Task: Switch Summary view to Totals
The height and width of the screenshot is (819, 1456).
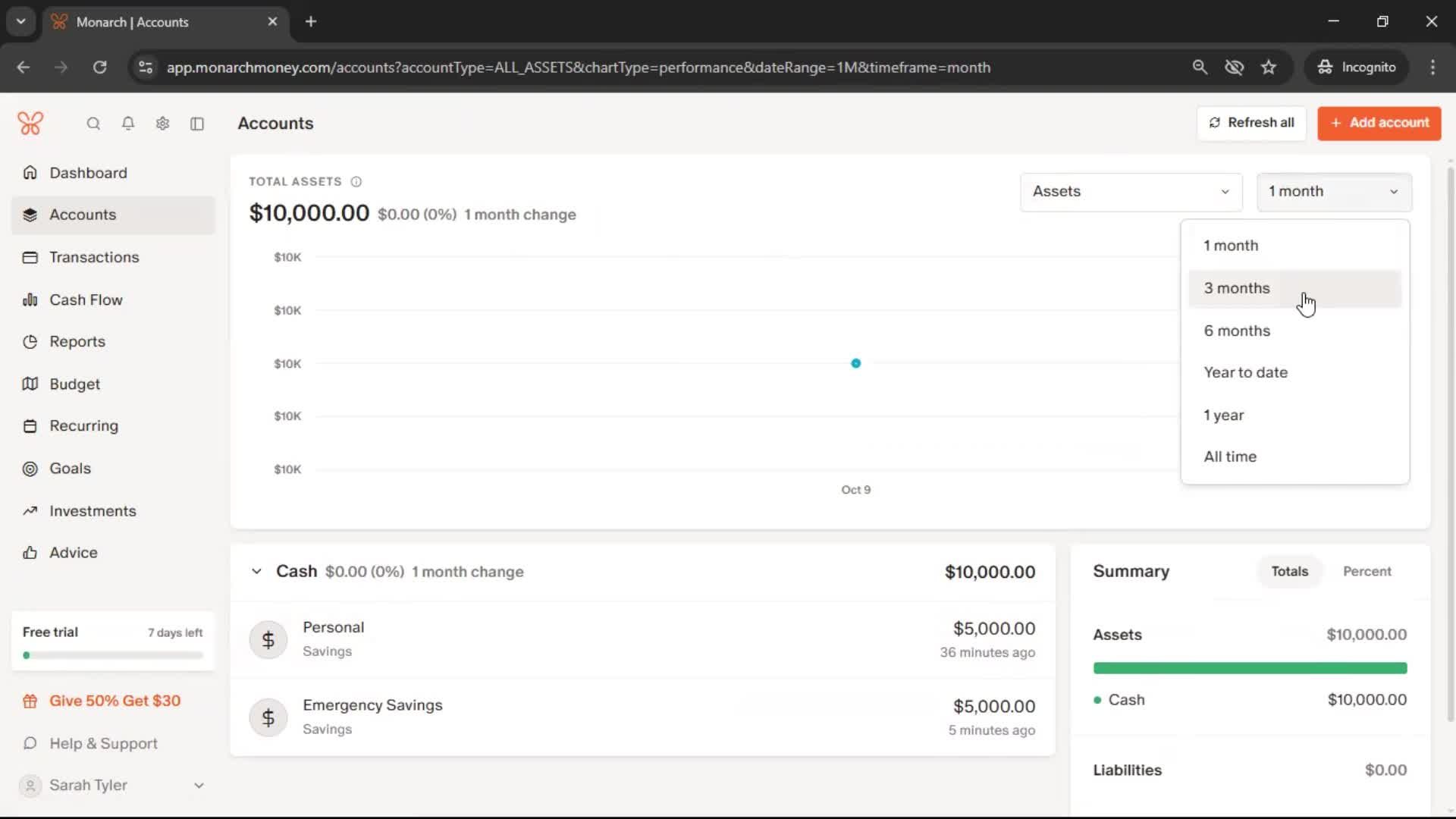Action: coord(1289,571)
